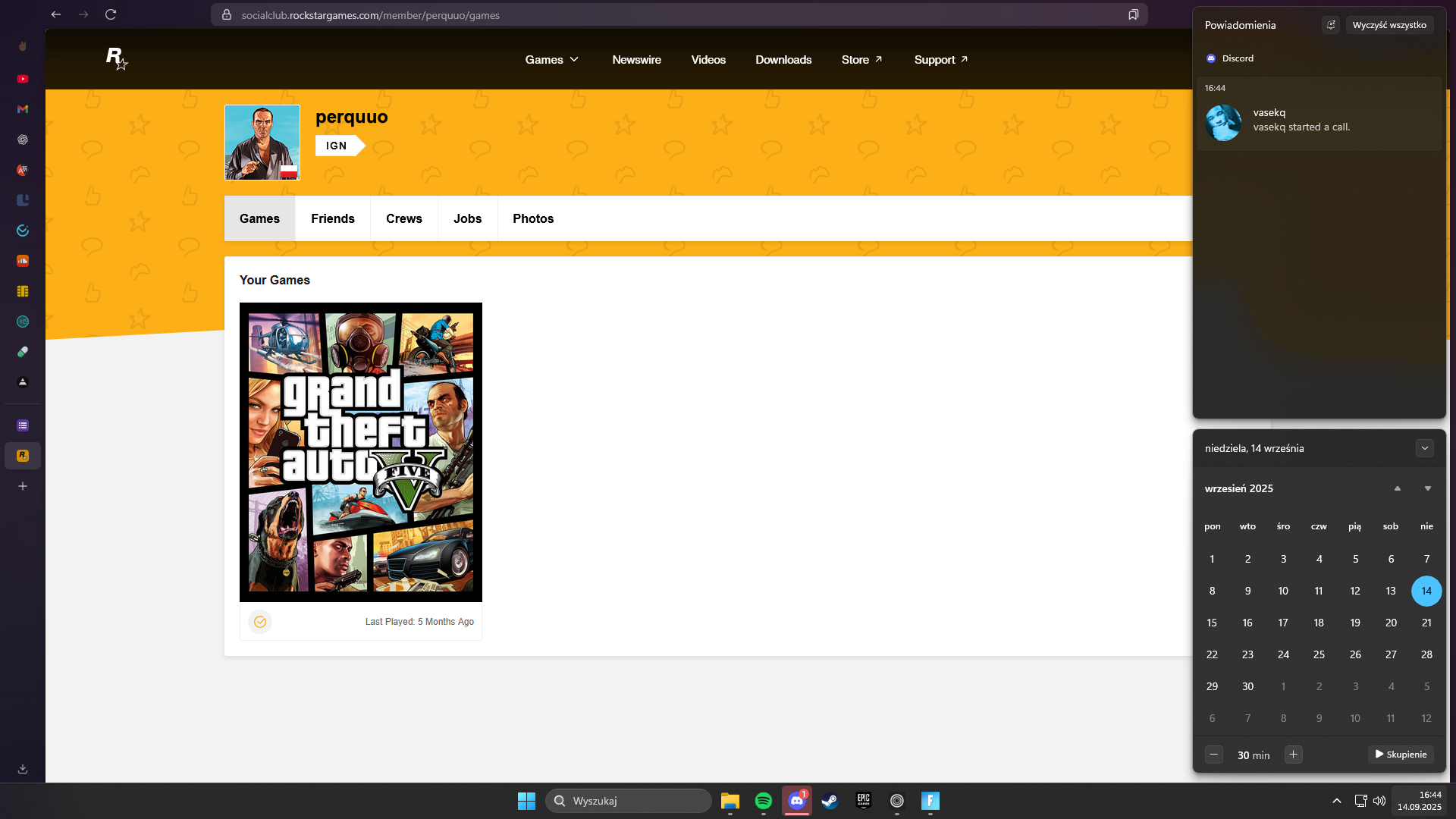Open the Store external link
Image resolution: width=1456 pixels, height=819 pixels.
coord(862,59)
